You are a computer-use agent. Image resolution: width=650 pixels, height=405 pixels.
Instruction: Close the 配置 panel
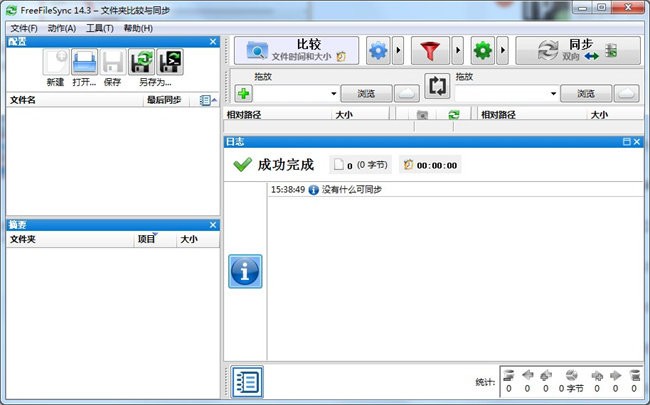pos(213,42)
